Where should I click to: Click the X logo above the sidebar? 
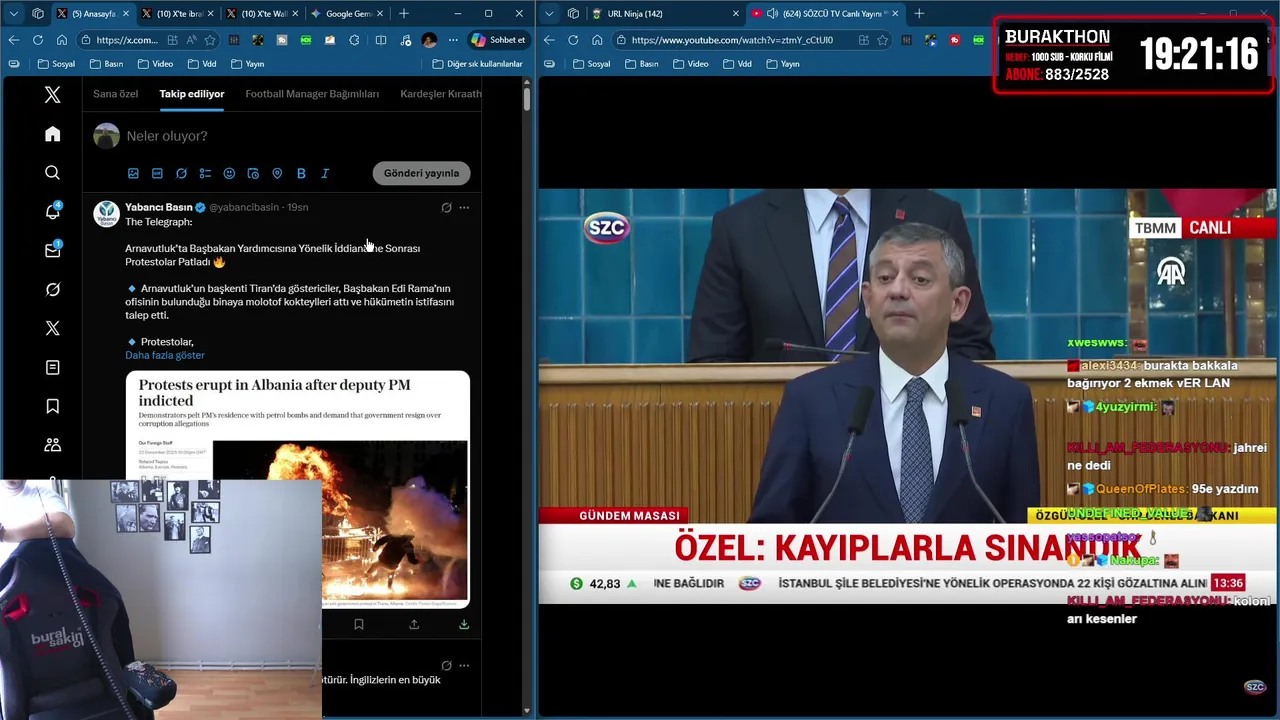pyautogui.click(x=53, y=95)
